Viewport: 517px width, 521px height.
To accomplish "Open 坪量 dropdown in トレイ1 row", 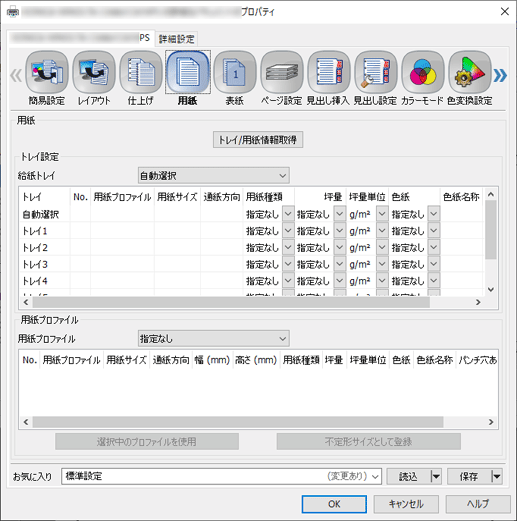I will pos(339,231).
